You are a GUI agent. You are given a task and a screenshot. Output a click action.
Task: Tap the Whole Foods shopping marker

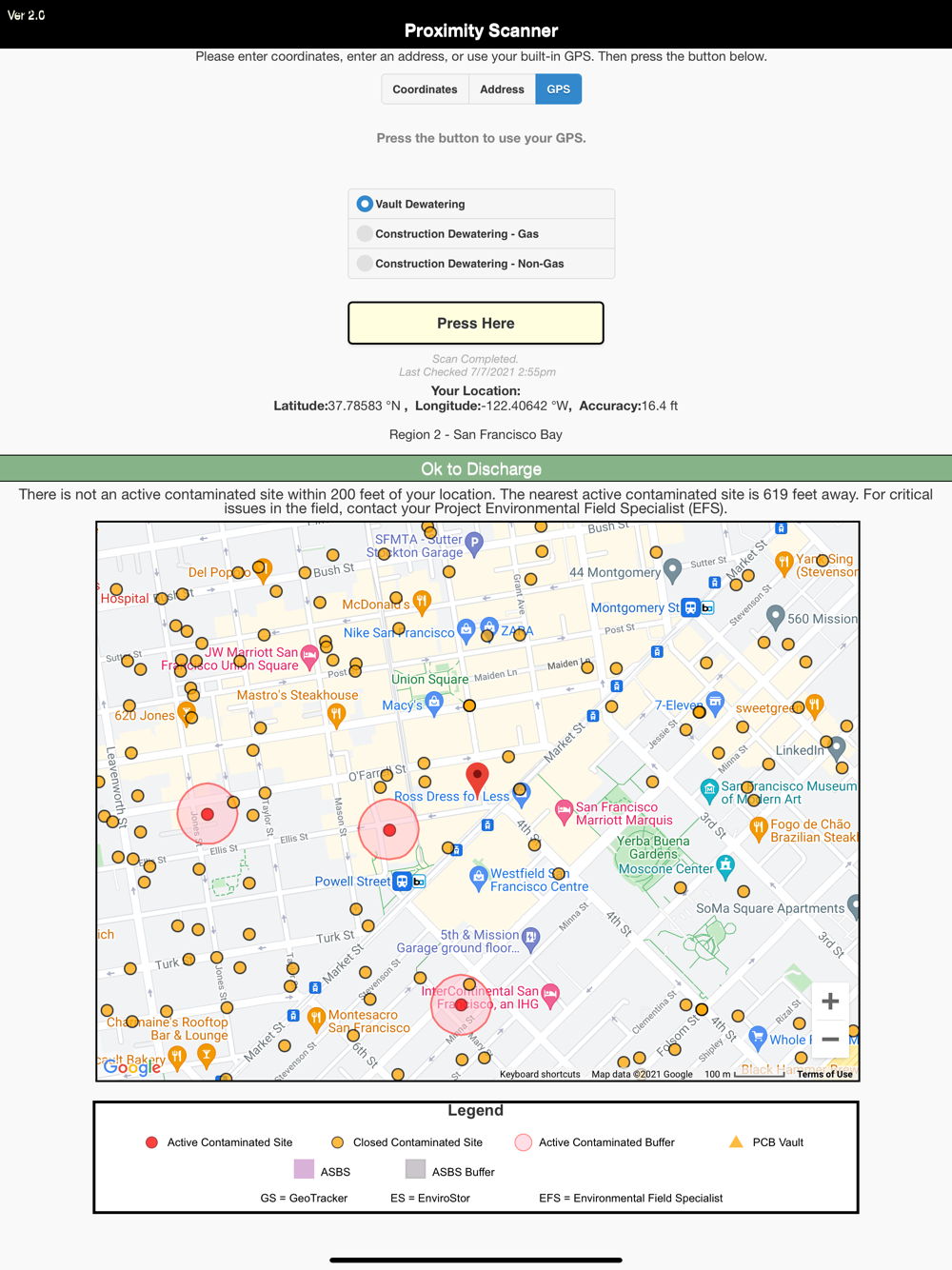pos(758,1036)
